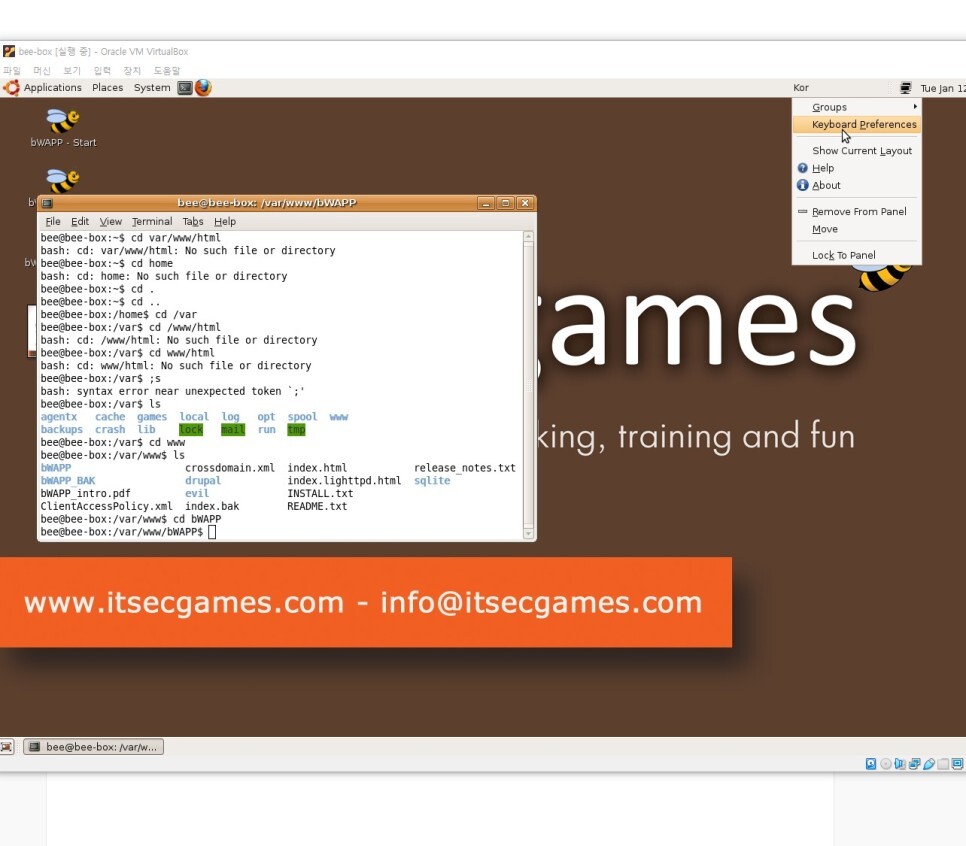The height and width of the screenshot is (846, 966).
Task: Expand the Groups submenu arrow
Action: point(915,107)
